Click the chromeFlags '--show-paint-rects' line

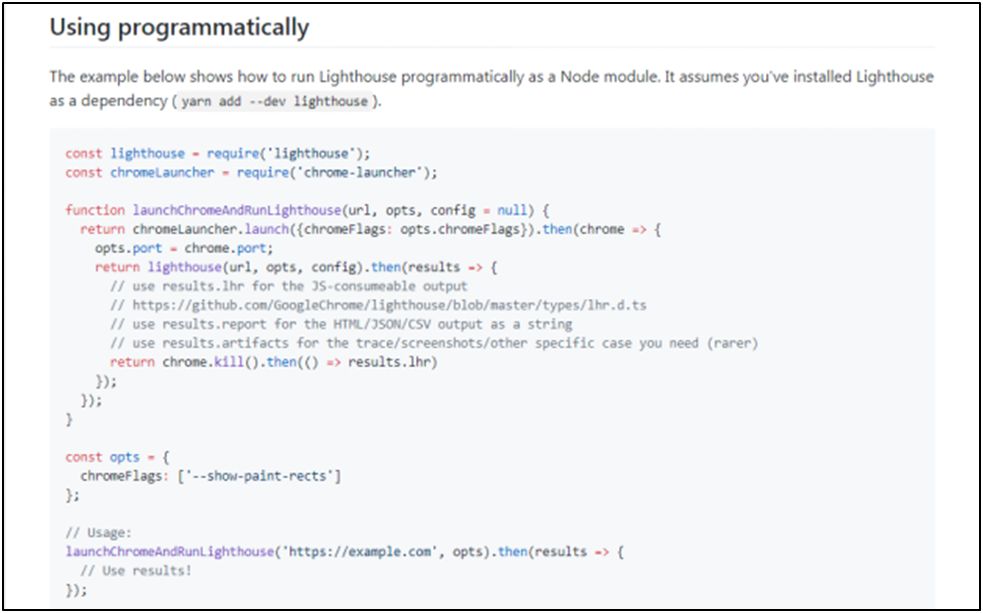(211, 476)
